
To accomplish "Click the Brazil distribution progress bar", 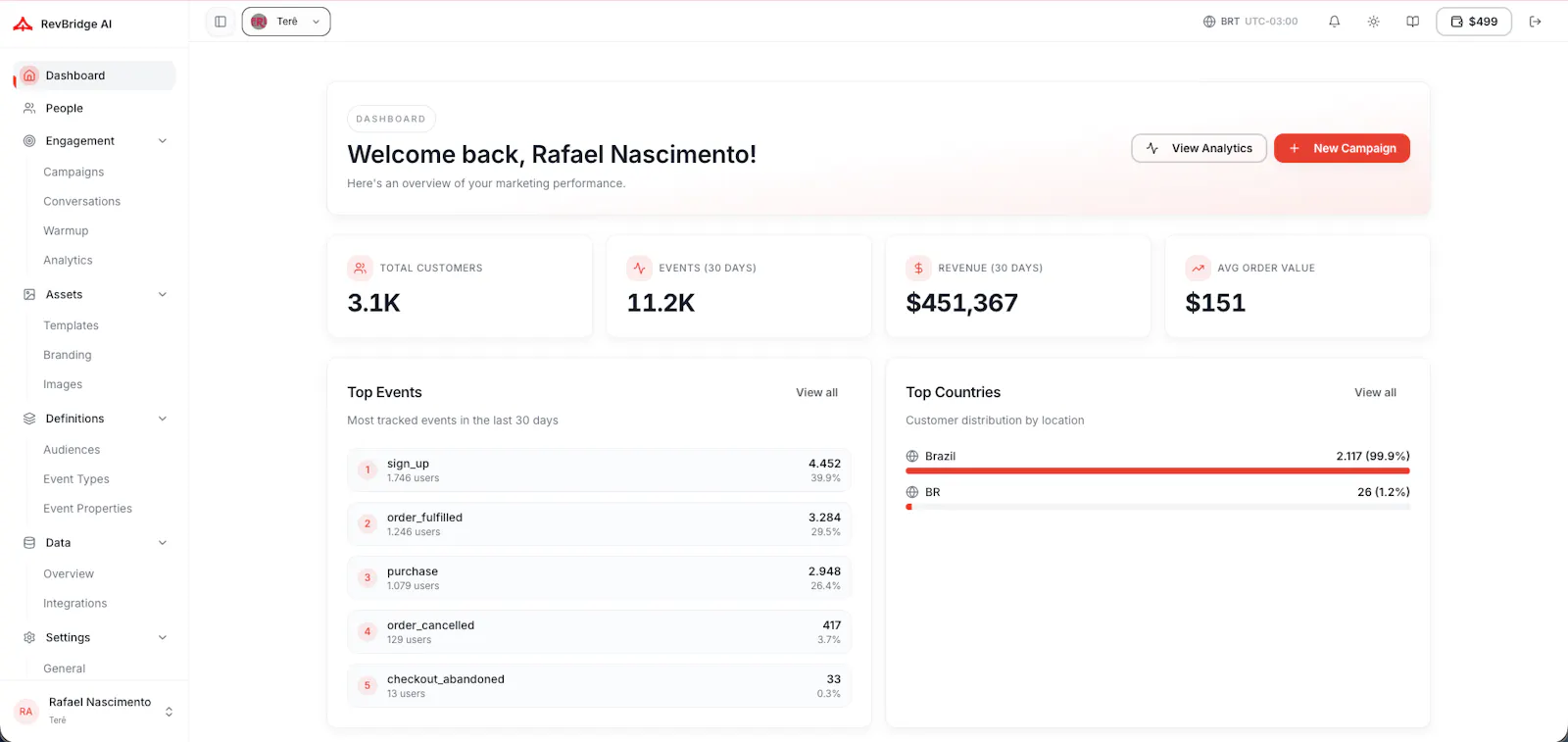I will point(1157,470).
